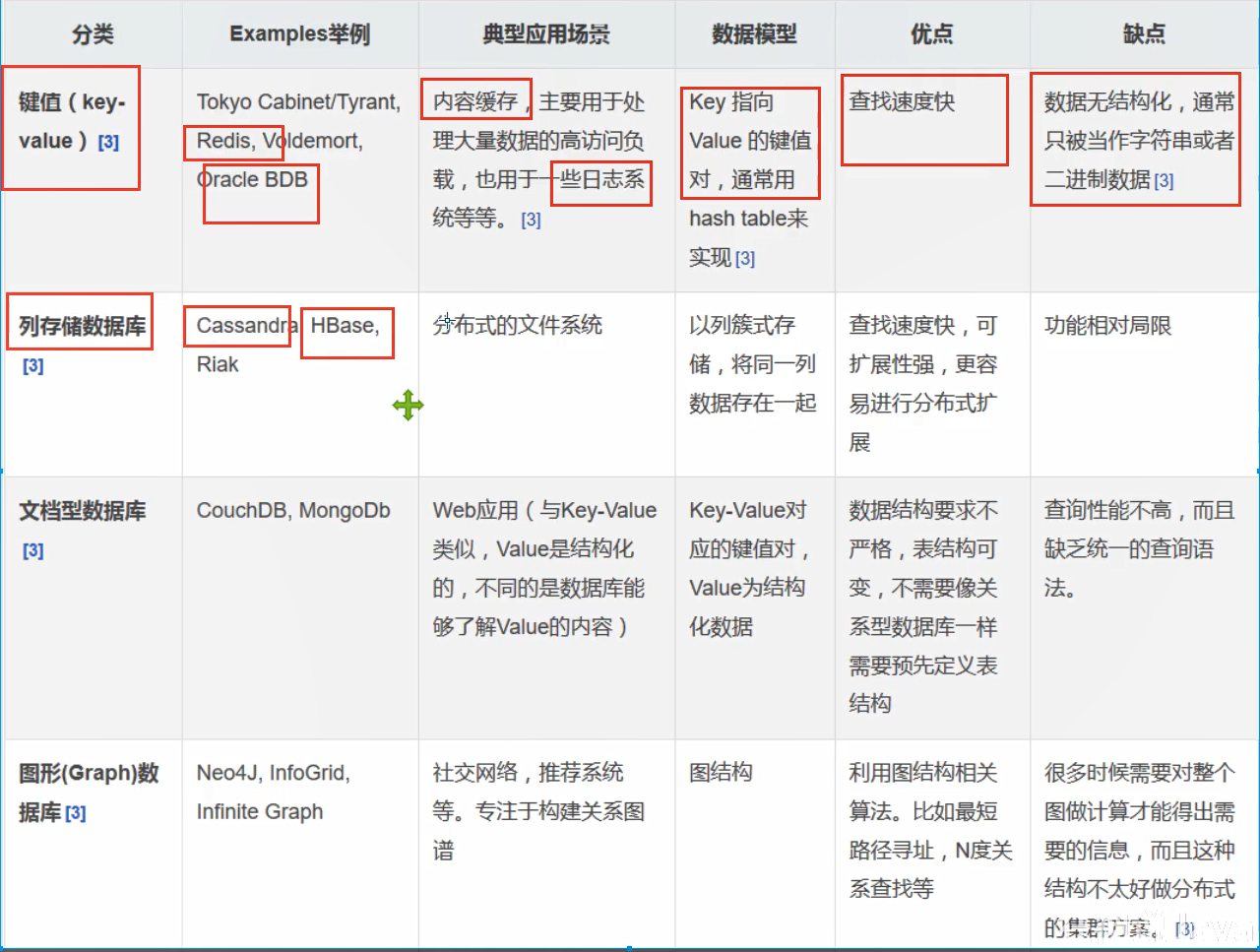Select the 功能相对局限 disadvantage text
Viewport: 1260px width, 952px height.
pyautogui.click(x=1108, y=326)
